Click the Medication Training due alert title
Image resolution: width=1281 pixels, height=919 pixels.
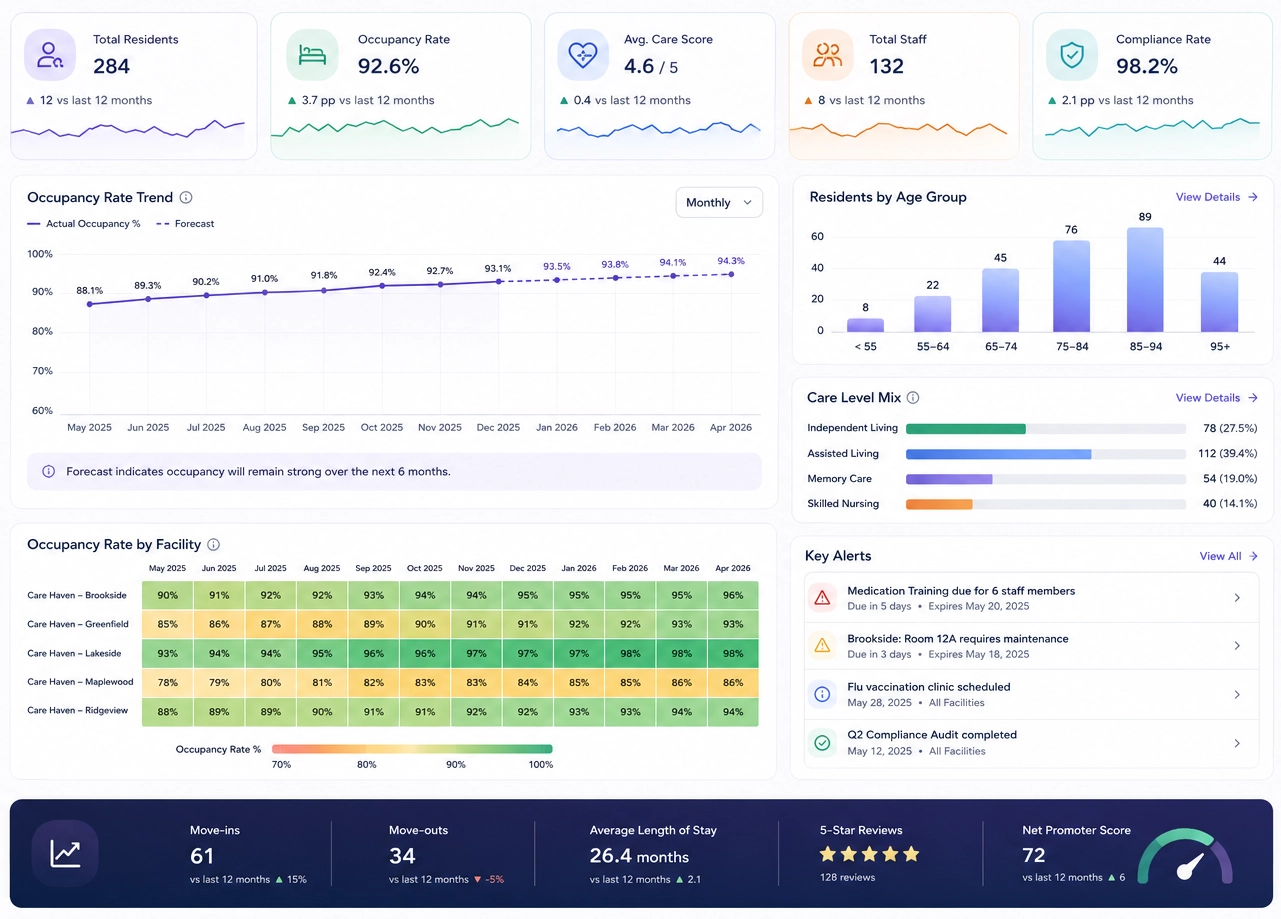click(961, 591)
